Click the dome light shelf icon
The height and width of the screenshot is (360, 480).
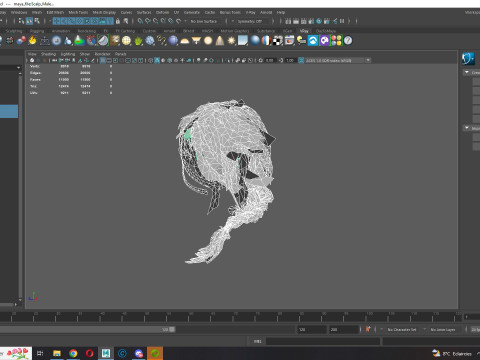185,41
